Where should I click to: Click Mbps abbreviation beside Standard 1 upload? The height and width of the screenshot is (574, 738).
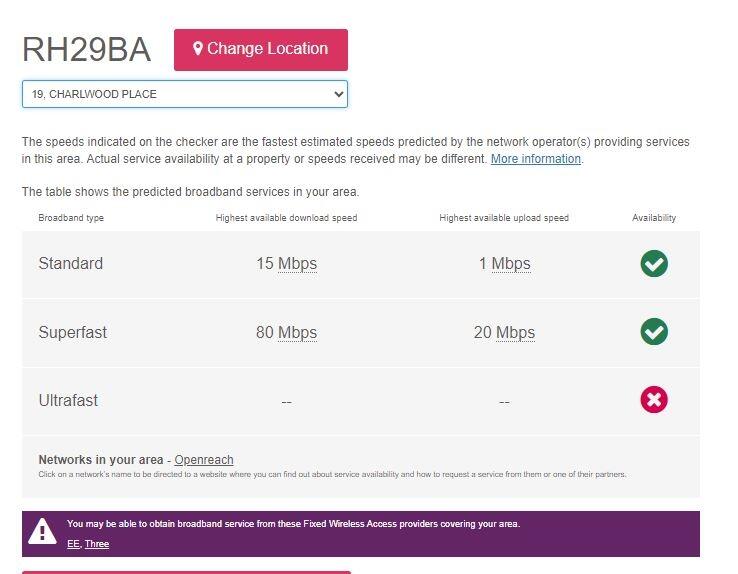click(x=511, y=264)
